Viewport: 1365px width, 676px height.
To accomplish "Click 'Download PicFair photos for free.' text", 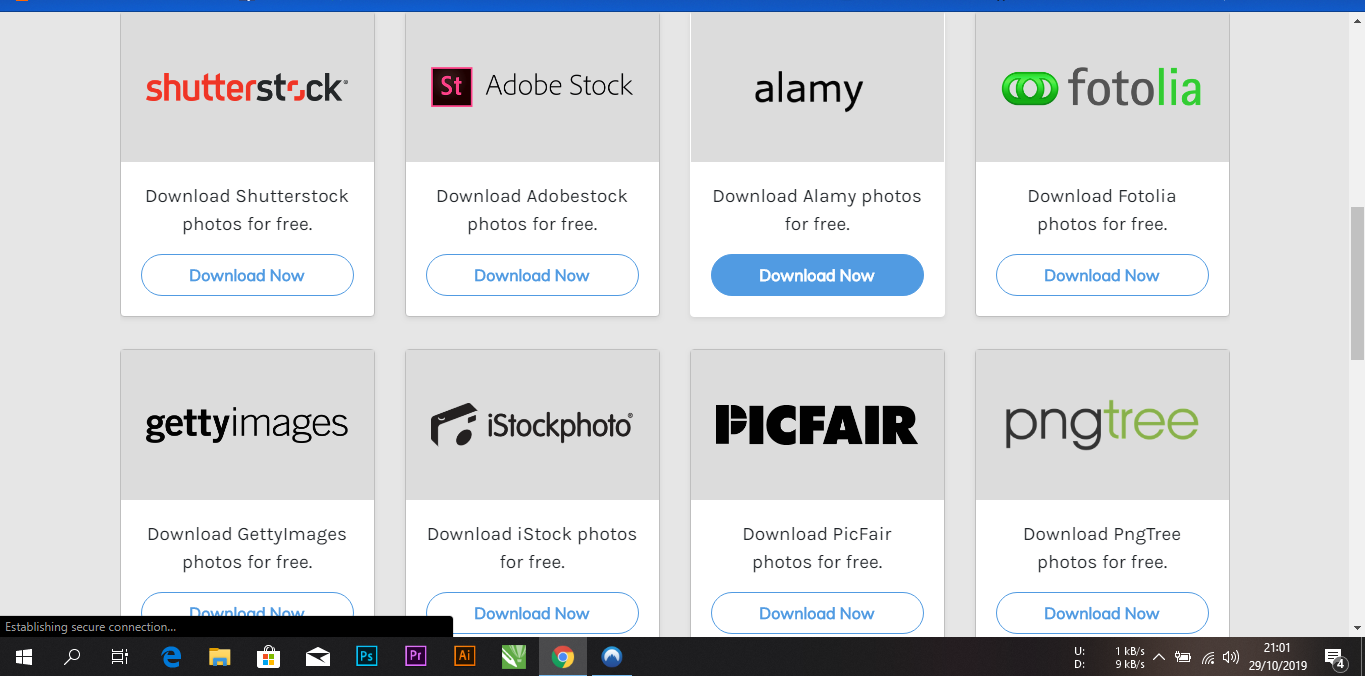I will pos(817,548).
